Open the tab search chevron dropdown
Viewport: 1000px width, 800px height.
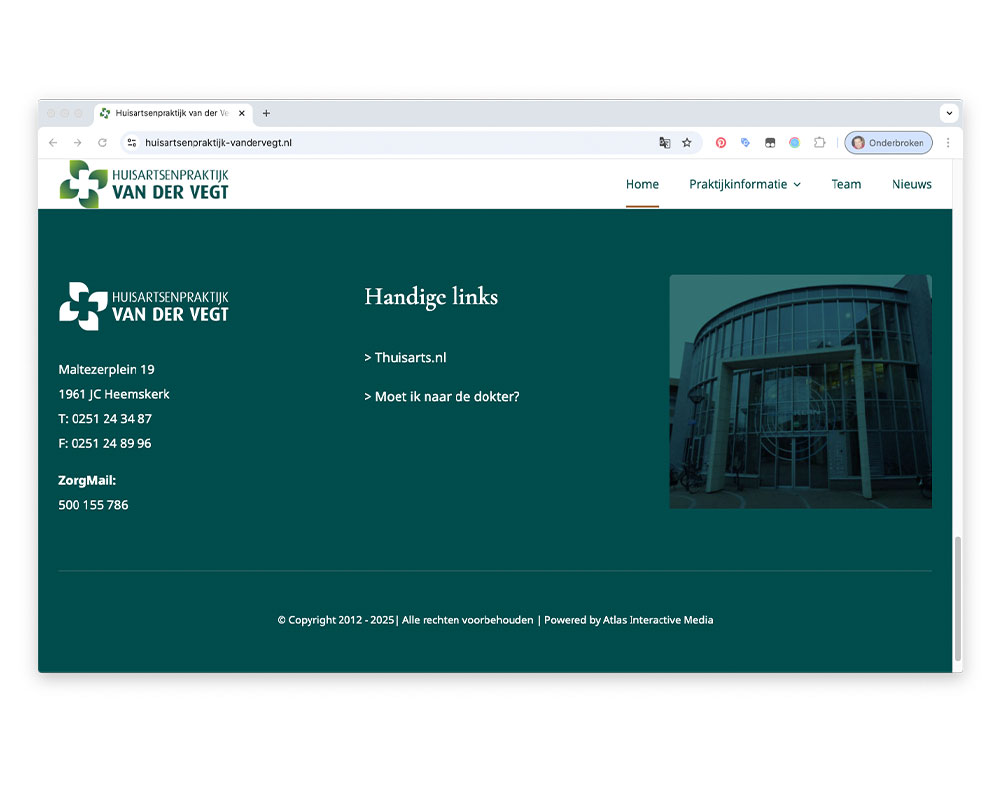pyautogui.click(x=948, y=114)
